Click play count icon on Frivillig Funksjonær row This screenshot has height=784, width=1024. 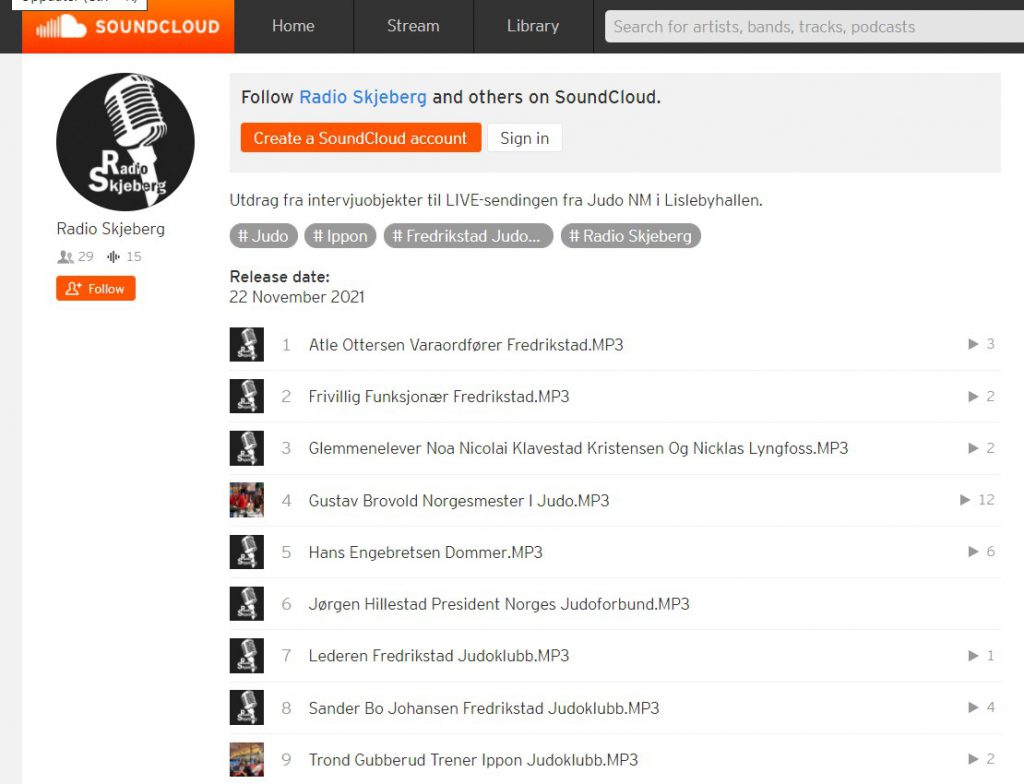point(973,396)
